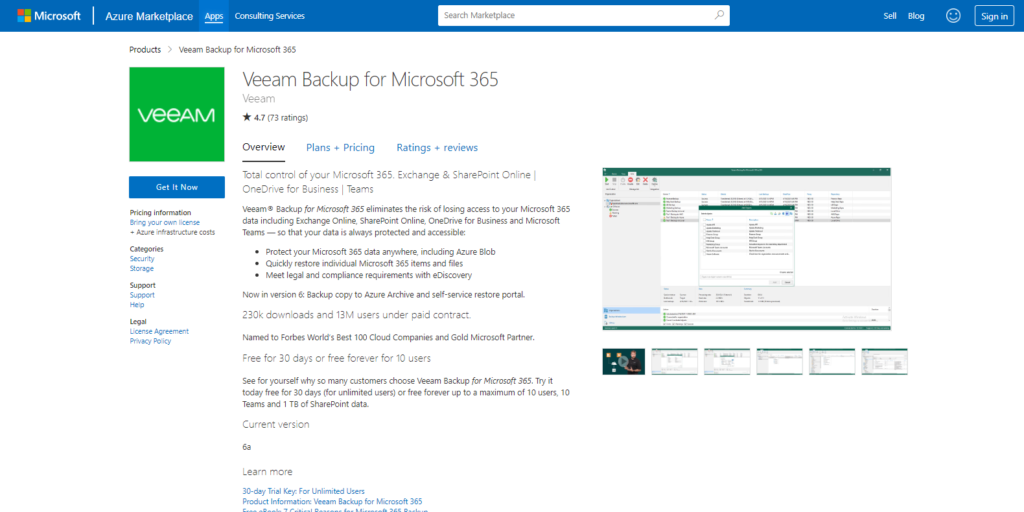Click the "Current version" heading

276,424
